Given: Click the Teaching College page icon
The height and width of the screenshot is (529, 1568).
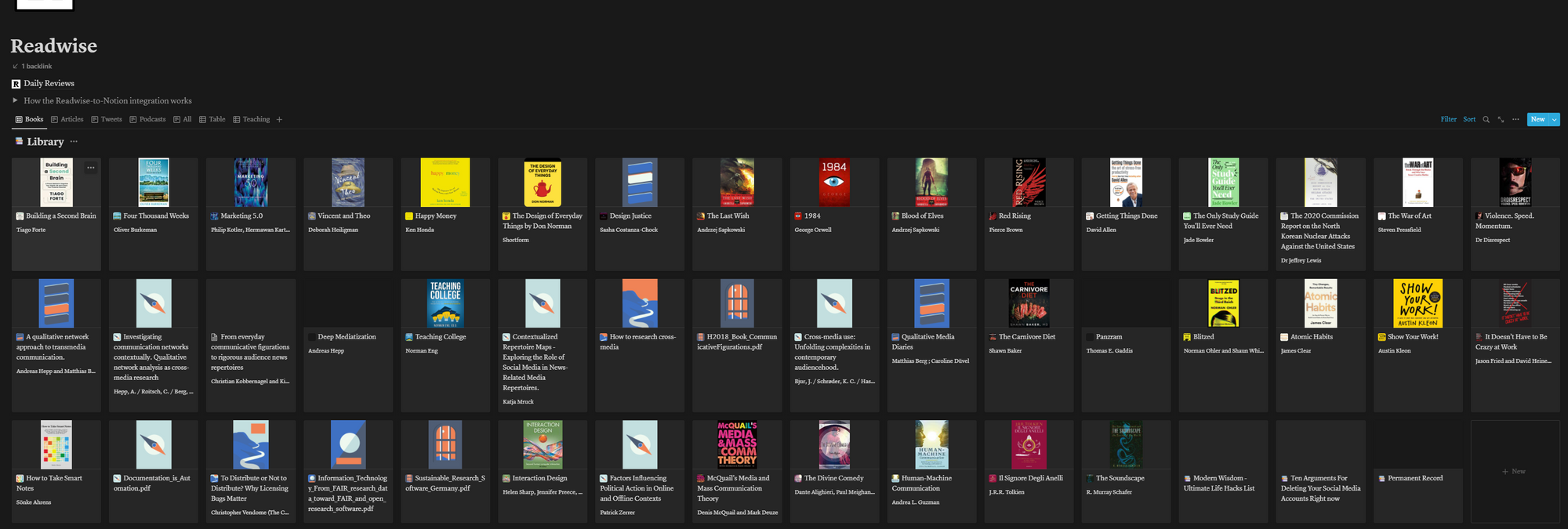Looking at the screenshot, I should click(409, 337).
